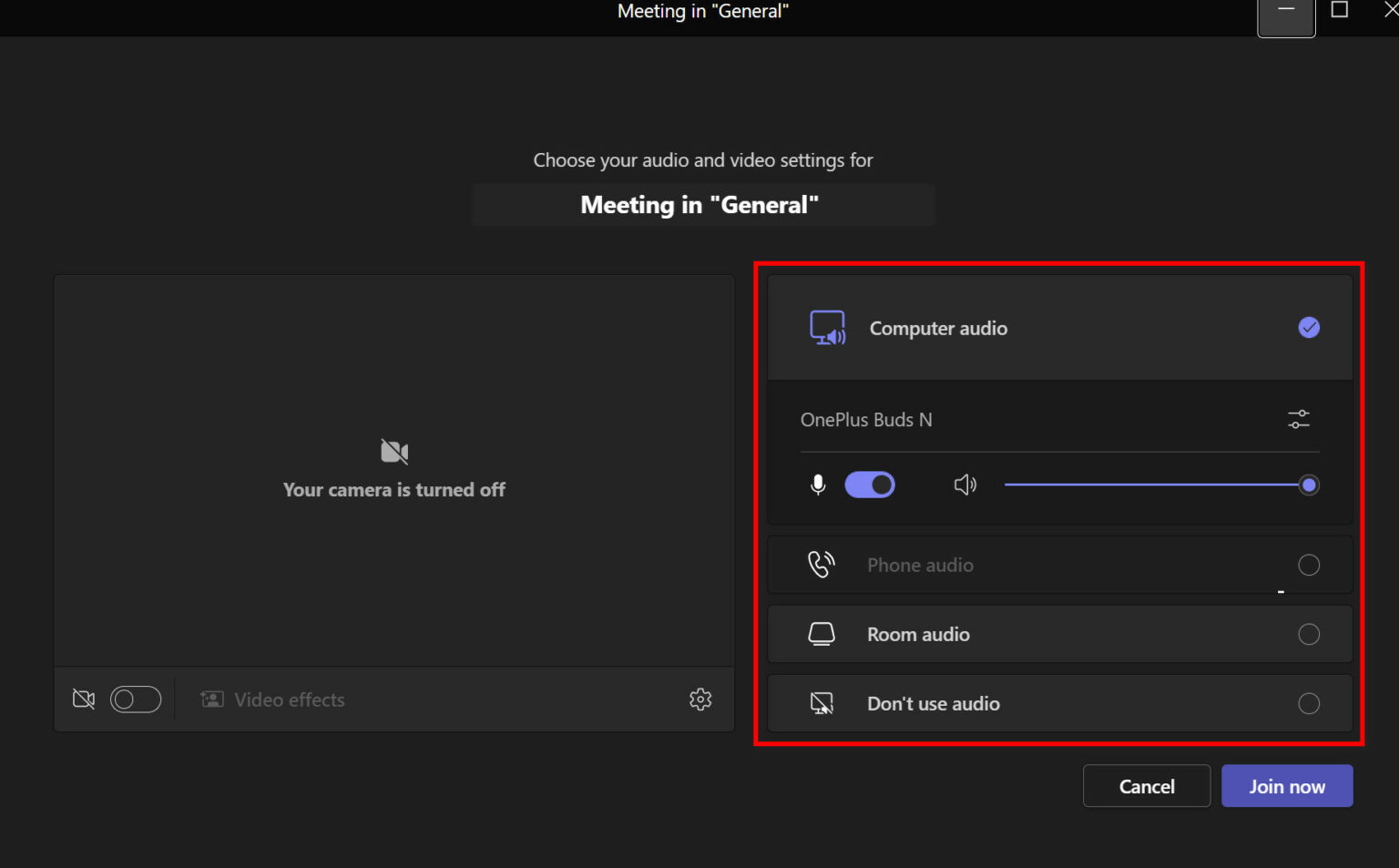Click the speaker icon beside volume slider

[x=965, y=485]
